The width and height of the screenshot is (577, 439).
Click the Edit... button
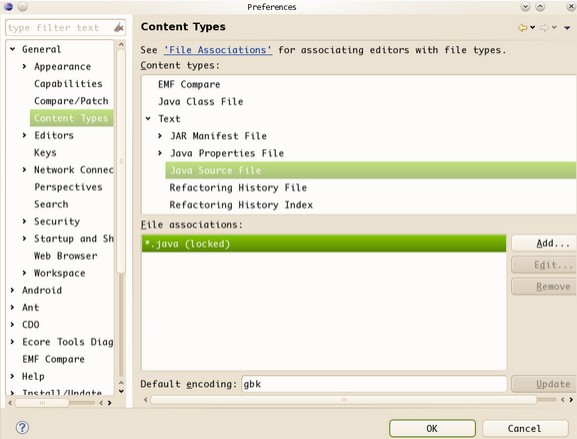coord(544,265)
